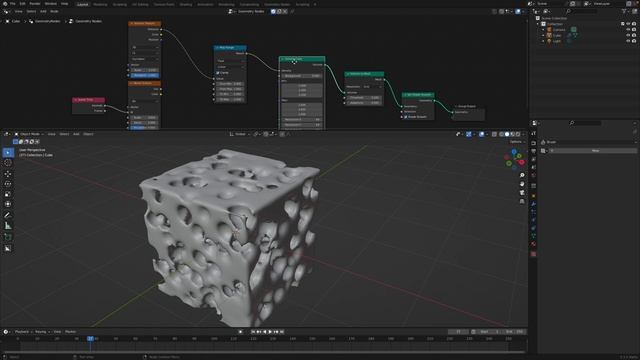
Task: Adjust the Volume to Mesh Threshold field
Action: pos(364,98)
